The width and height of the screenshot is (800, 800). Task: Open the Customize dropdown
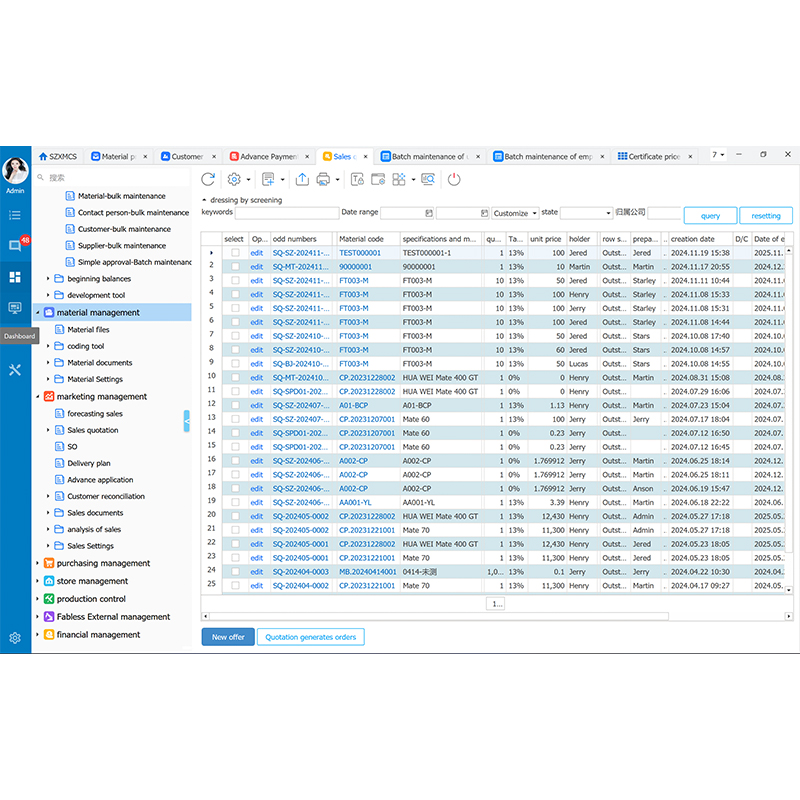tap(514, 213)
